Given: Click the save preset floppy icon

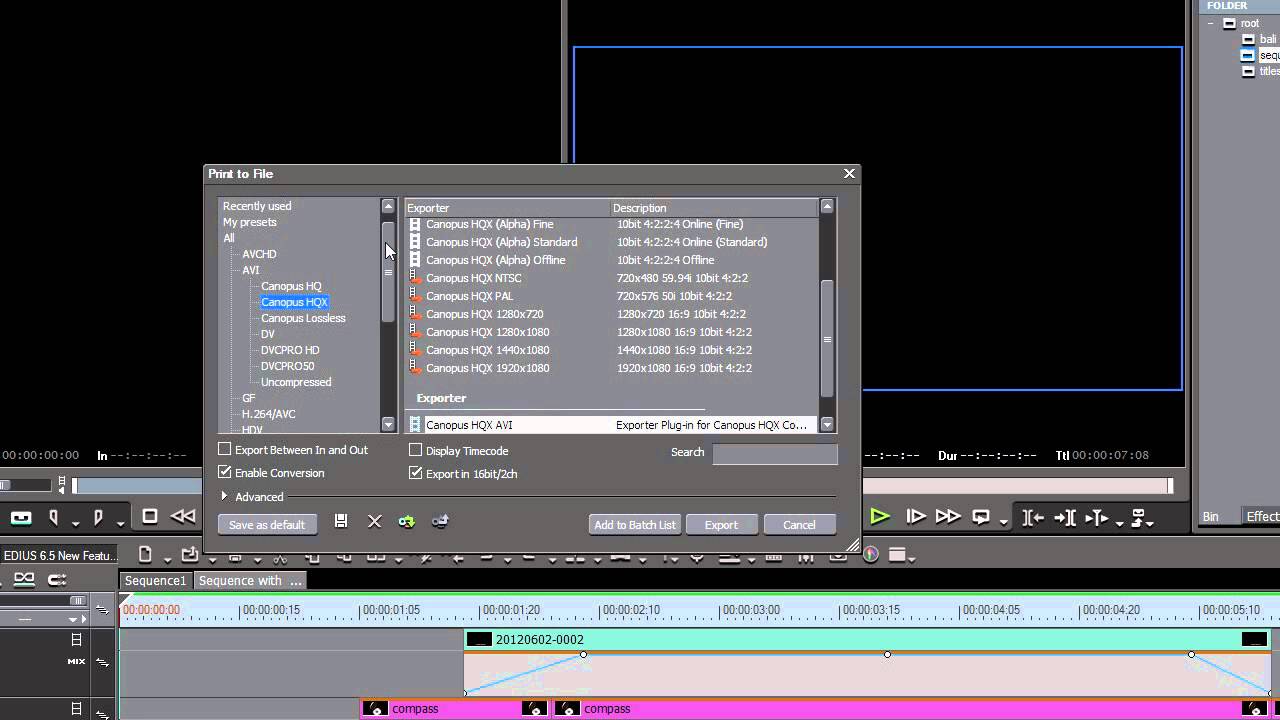Looking at the screenshot, I should [x=341, y=521].
